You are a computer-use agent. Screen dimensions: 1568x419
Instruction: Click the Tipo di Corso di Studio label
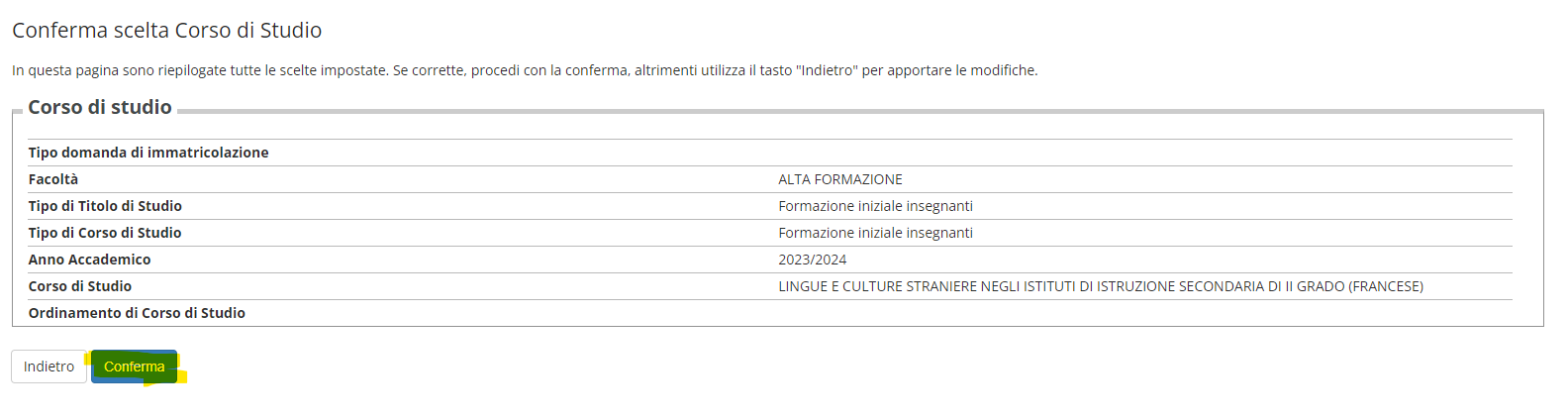pos(105,233)
